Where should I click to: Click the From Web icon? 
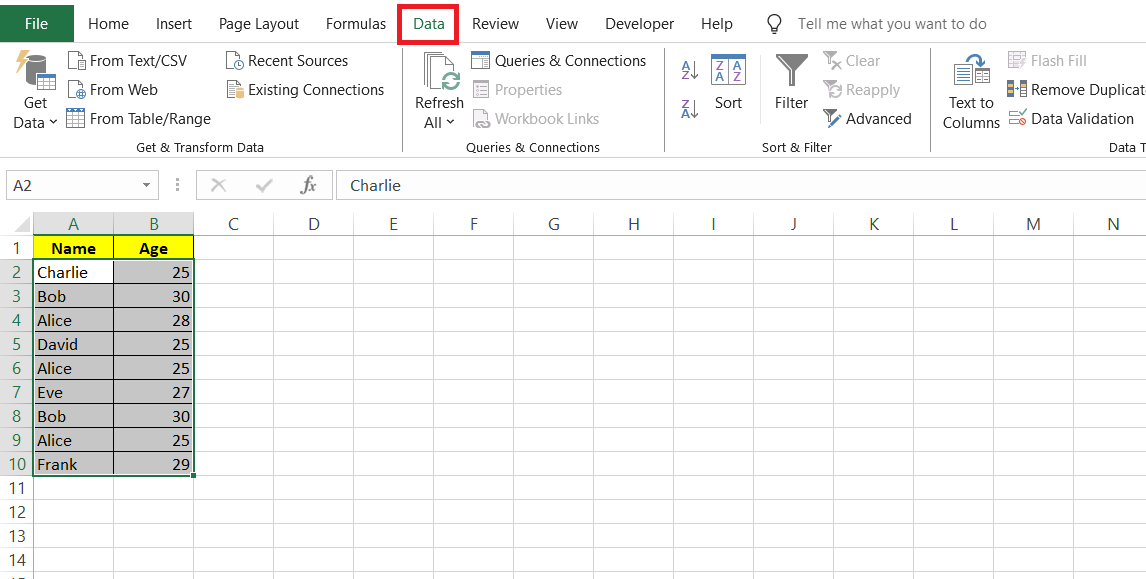click(x=77, y=89)
